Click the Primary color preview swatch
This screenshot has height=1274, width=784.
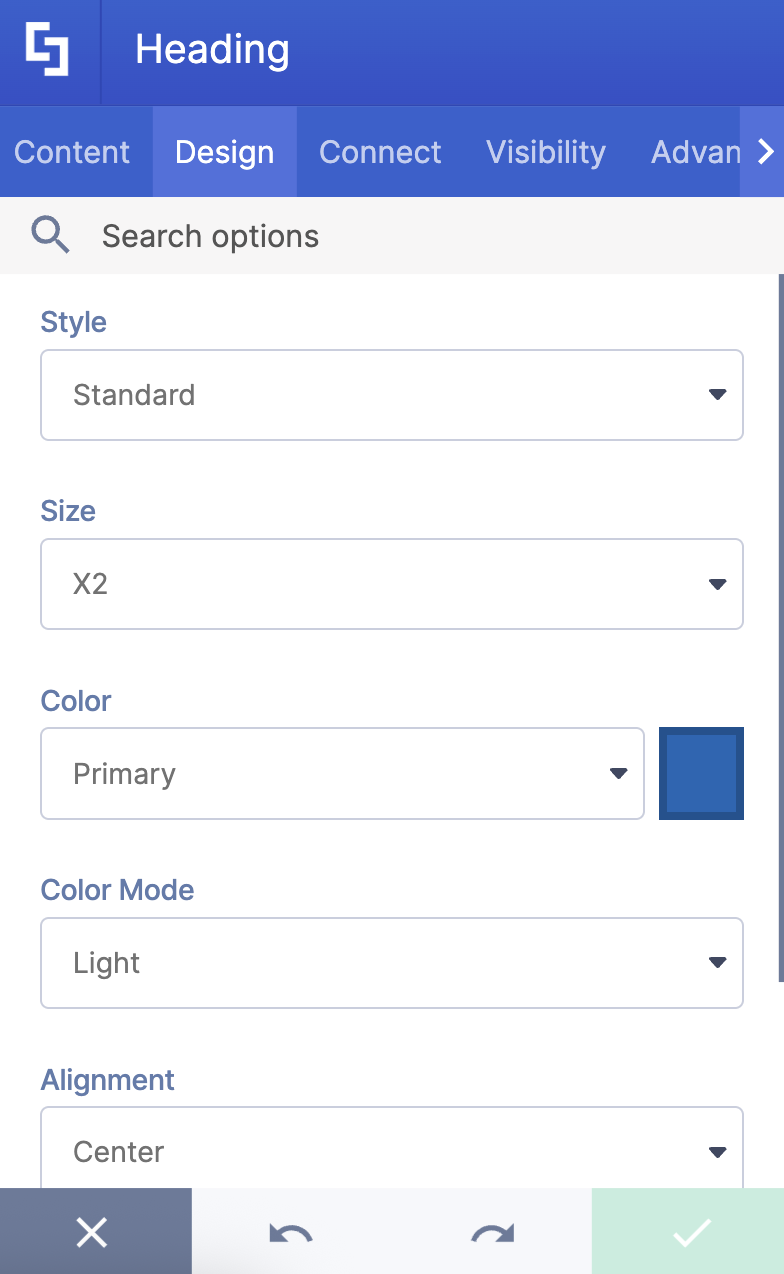click(701, 773)
